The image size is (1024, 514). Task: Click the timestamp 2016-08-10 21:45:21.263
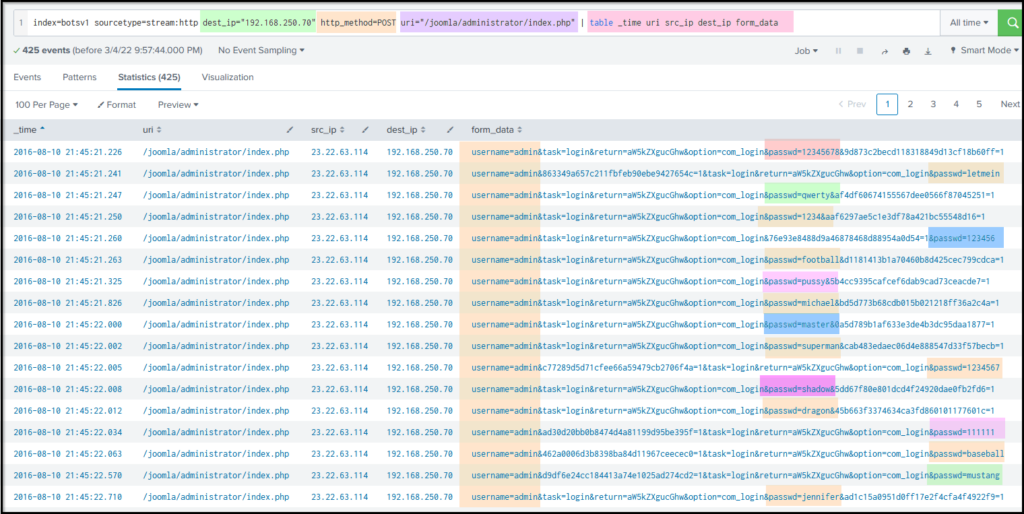(68, 260)
